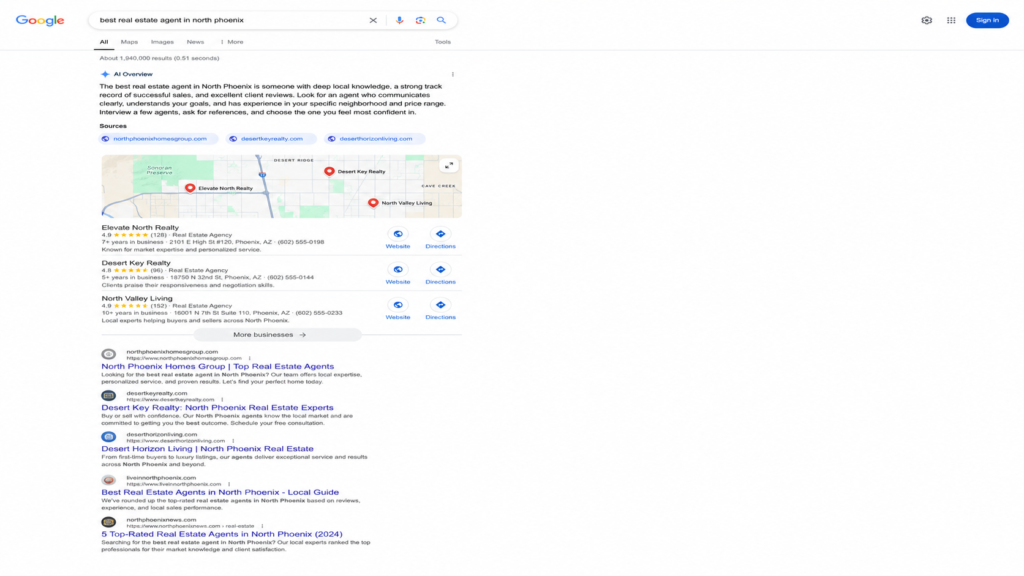Open Desert Horizon Living result title
Image resolution: width=1024 pixels, height=576 pixels.
coord(207,449)
